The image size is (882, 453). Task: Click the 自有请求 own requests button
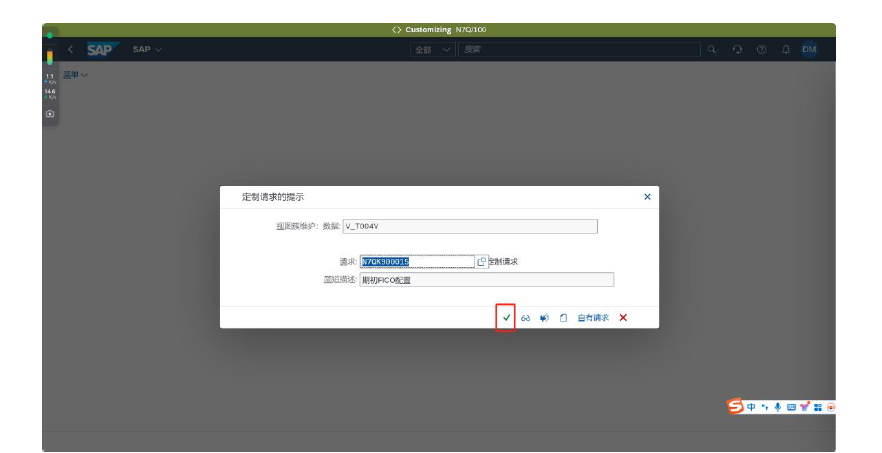[593, 318]
